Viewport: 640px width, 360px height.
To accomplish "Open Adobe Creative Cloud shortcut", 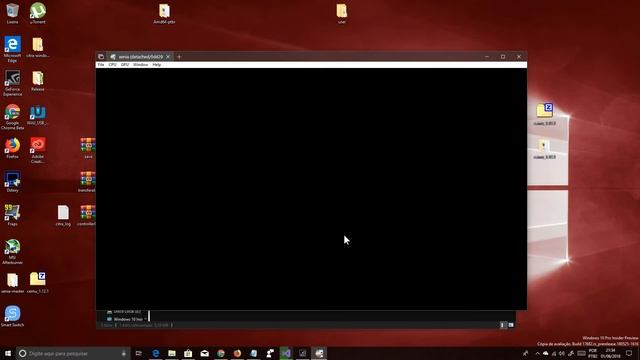I will (38, 150).
